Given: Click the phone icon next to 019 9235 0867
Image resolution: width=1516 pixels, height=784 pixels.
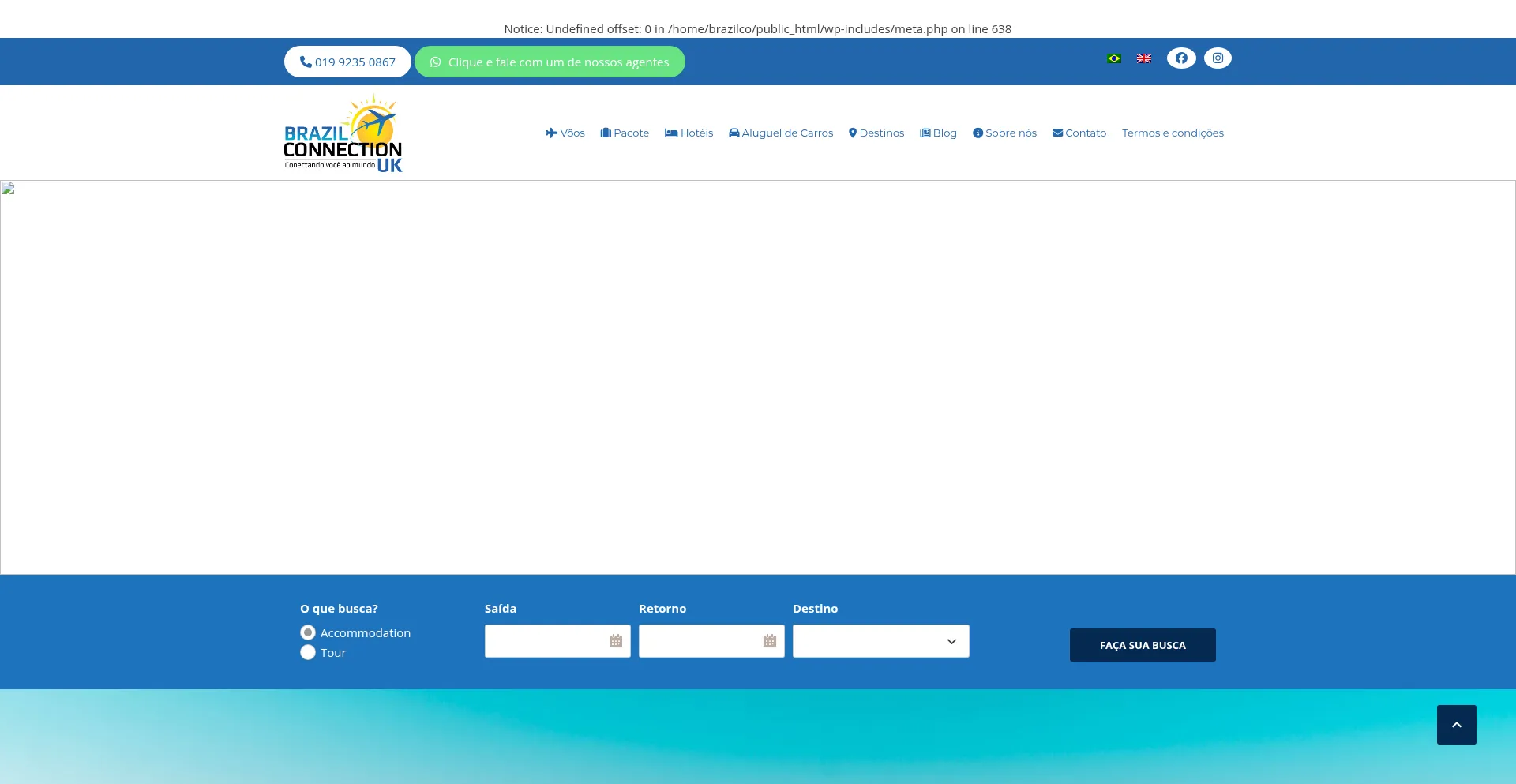Looking at the screenshot, I should click(305, 62).
